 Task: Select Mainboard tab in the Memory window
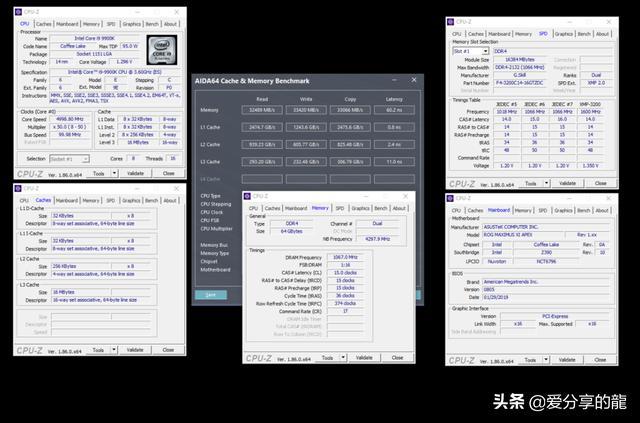296,208
